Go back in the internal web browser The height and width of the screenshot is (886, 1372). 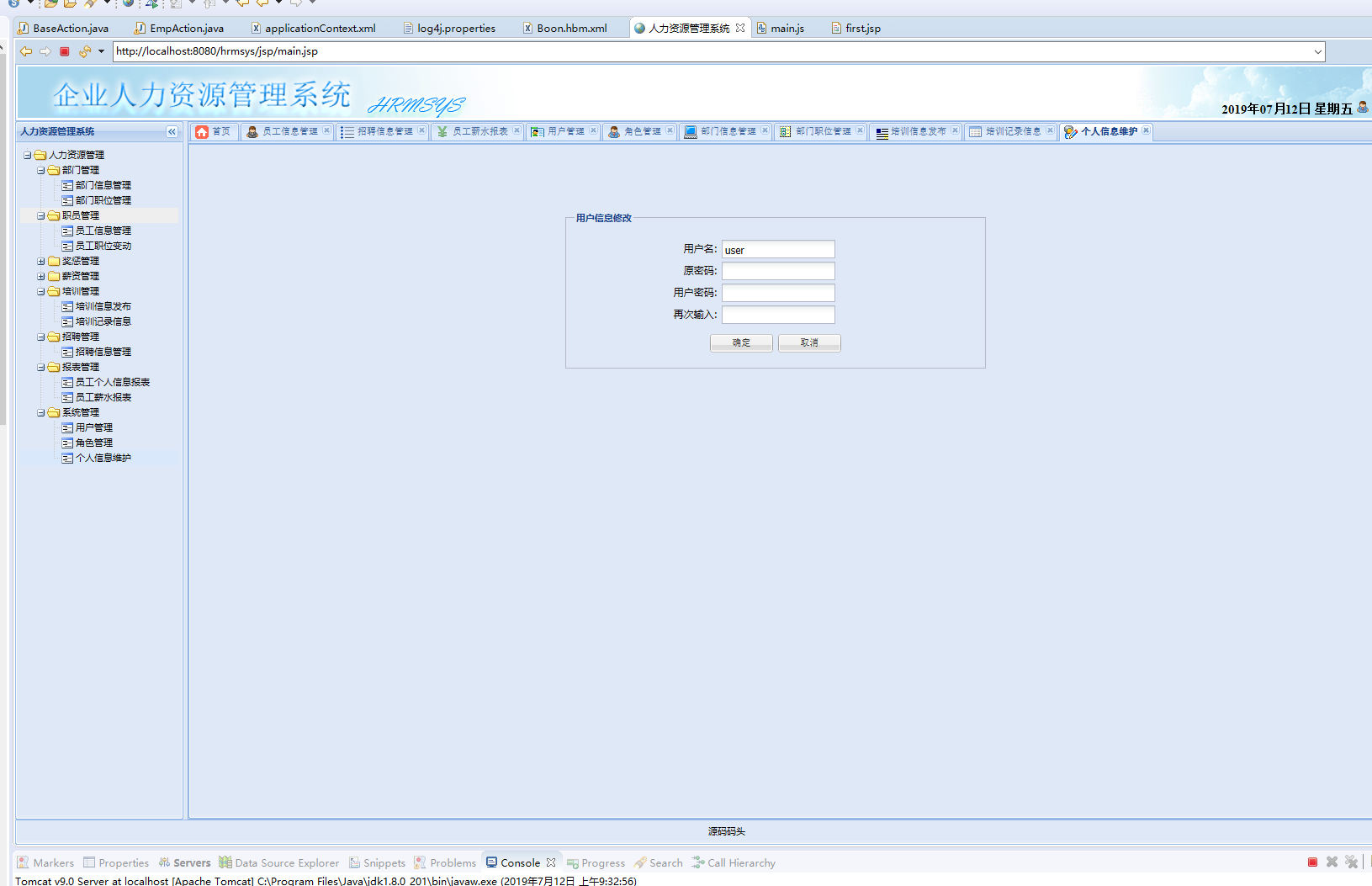[26, 51]
